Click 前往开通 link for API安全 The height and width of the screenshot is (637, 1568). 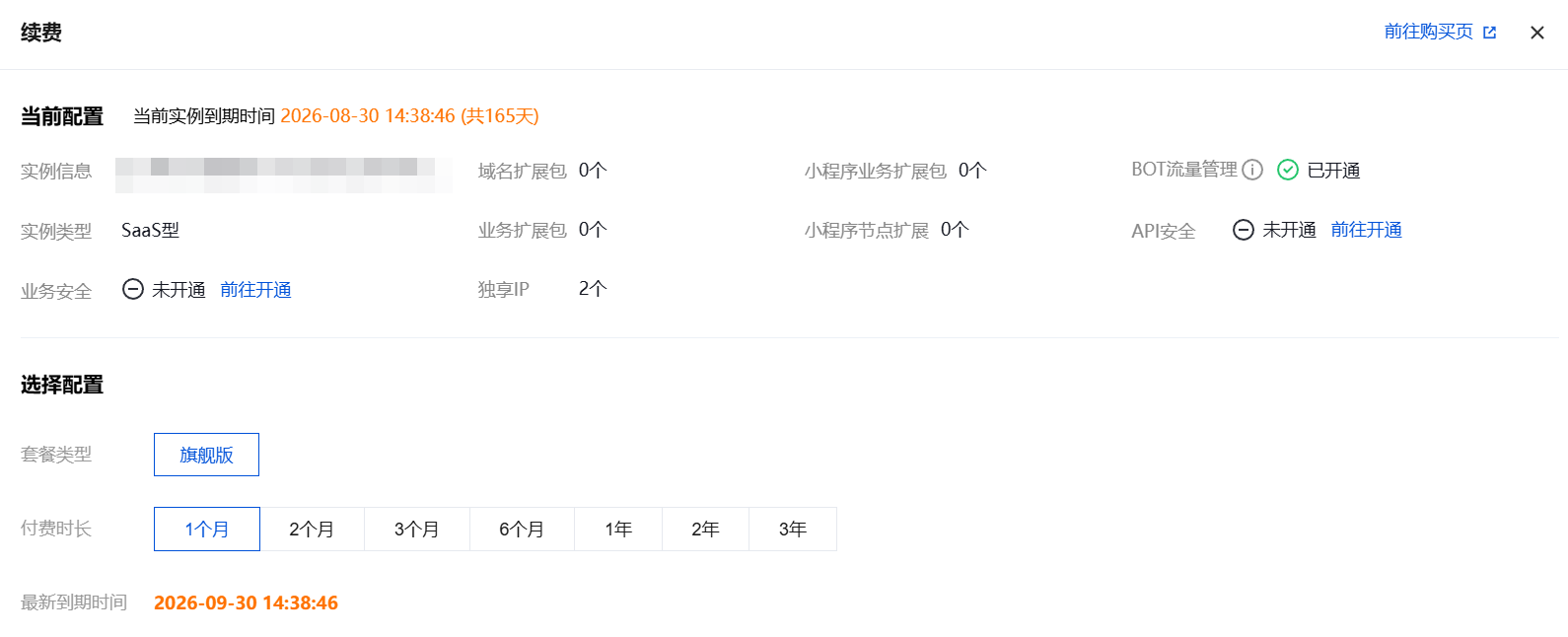[x=1366, y=230]
